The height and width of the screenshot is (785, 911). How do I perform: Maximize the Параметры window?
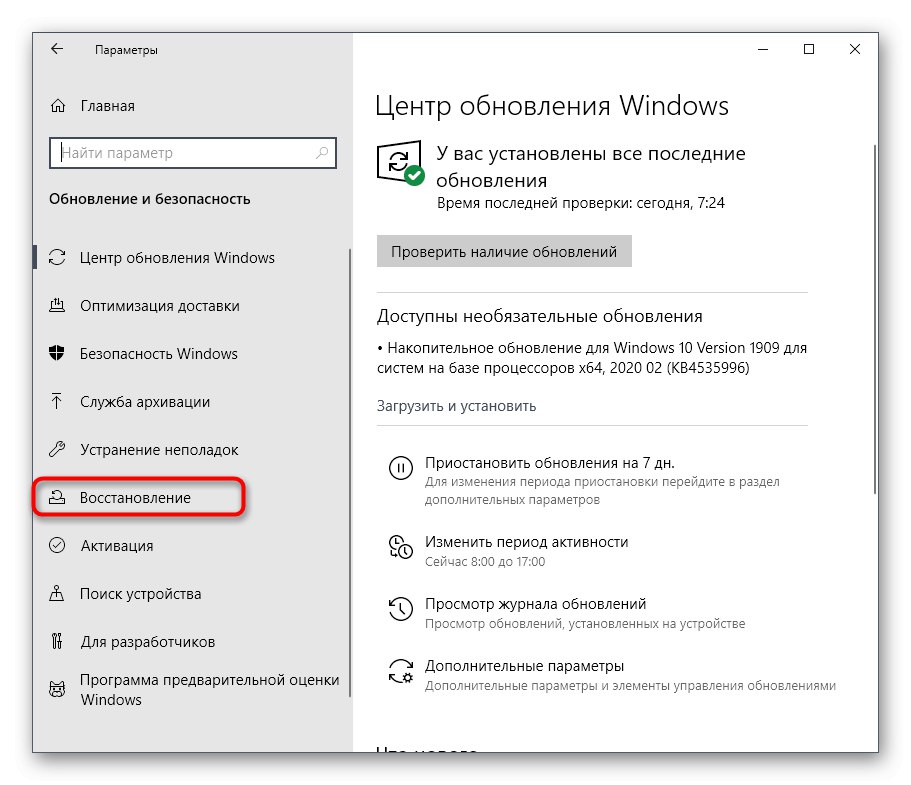point(809,49)
